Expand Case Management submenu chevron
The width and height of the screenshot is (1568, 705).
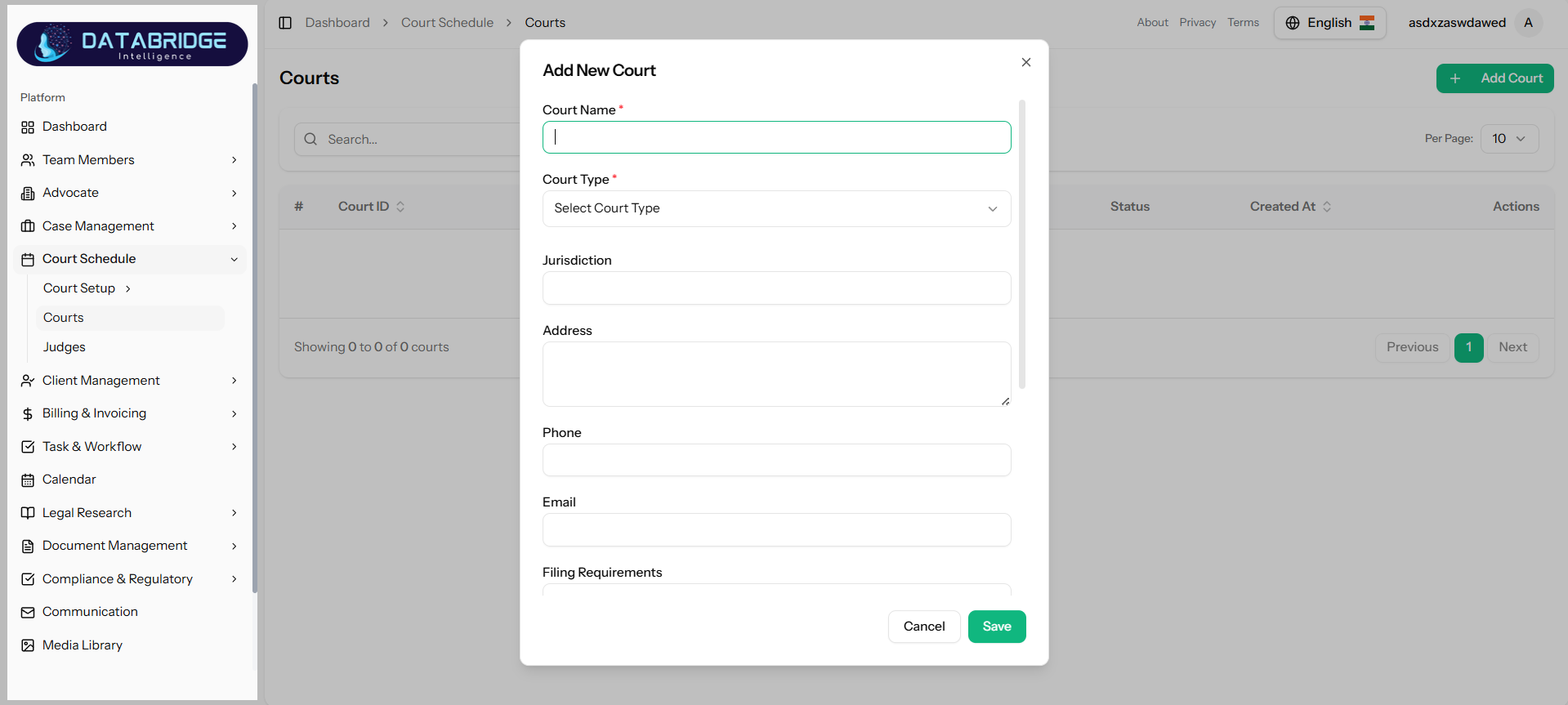pyautogui.click(x=235, y=226)
